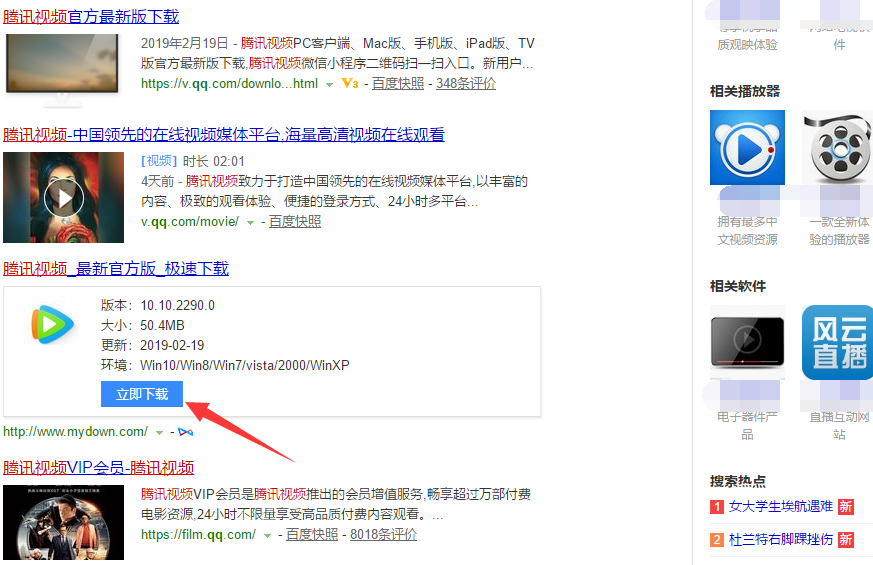
Task: Expand the dropdown arrow after v.qq.com/movie/
Action: click(x=251, y=223)
